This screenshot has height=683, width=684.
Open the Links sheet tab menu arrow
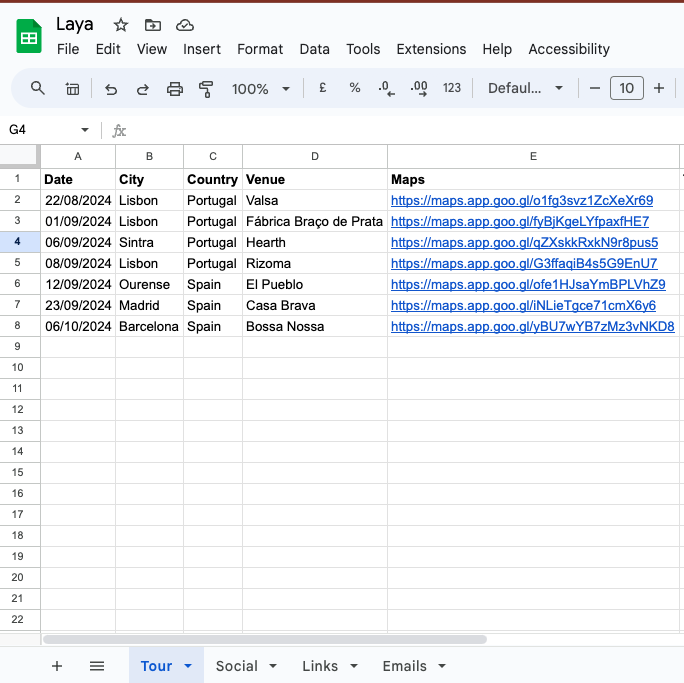(x=354, y=666)
